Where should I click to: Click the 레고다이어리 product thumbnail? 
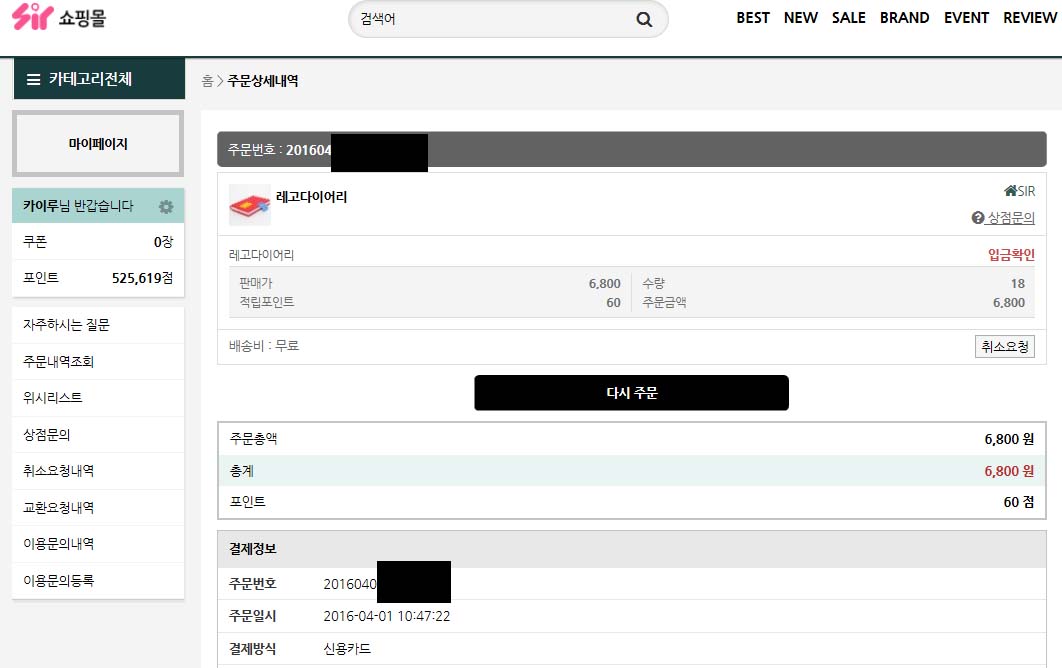(249, 204)
